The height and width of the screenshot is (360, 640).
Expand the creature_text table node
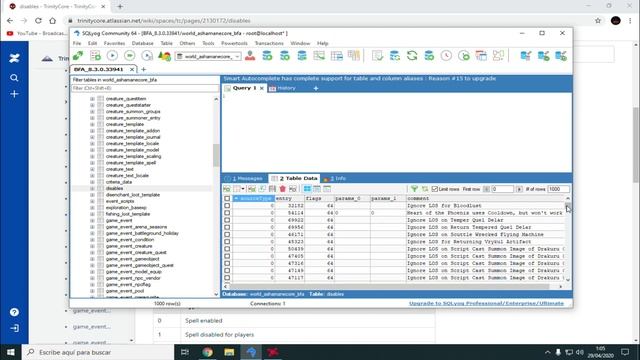click(x=92, y=169)
